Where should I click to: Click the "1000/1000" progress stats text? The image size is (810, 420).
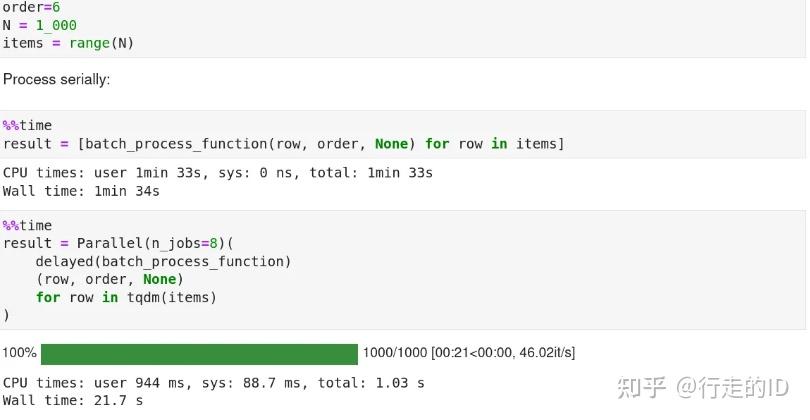point(394,353)
